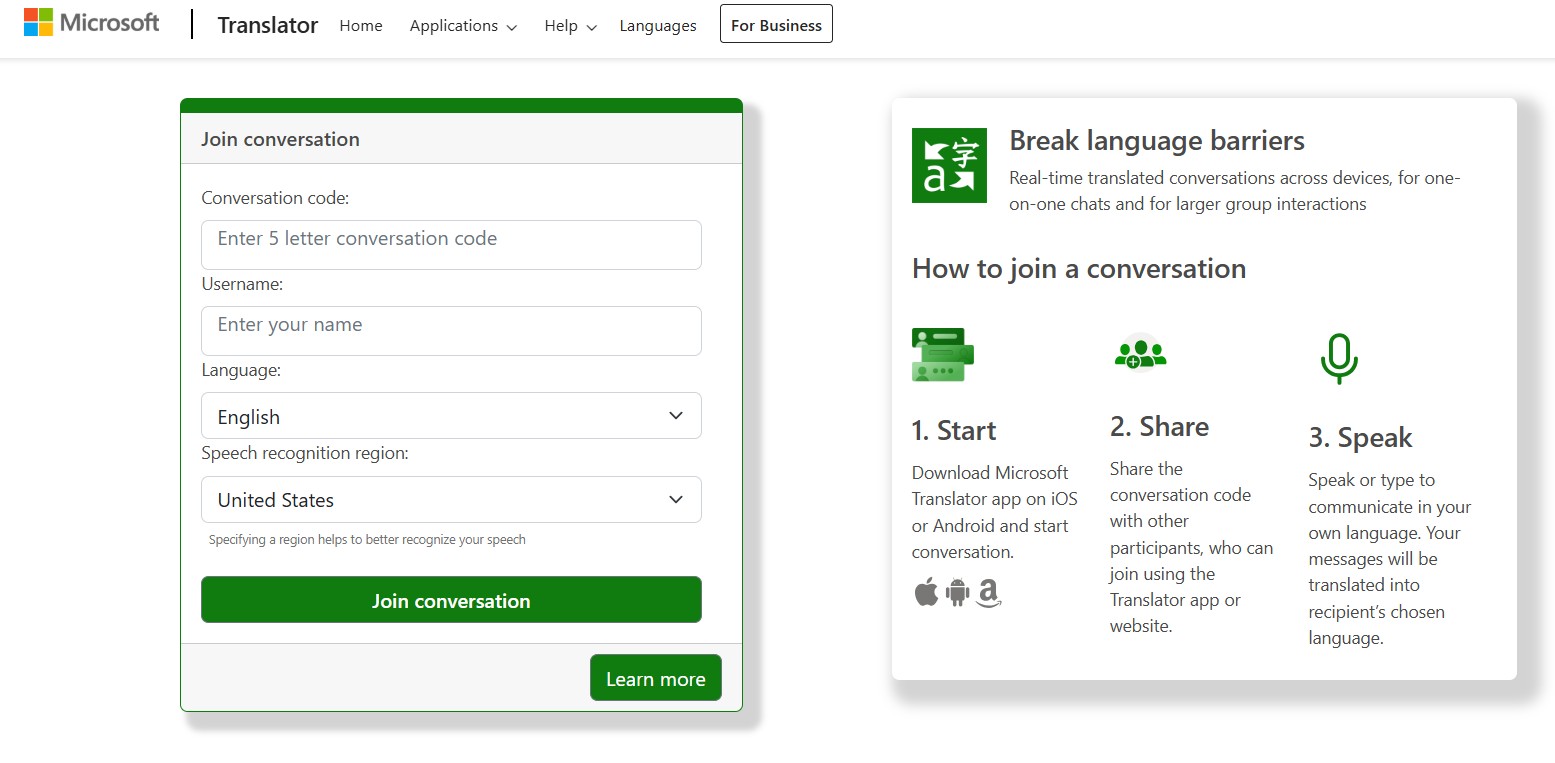Click the 'Specifying a region helps' hint text
Viewport: 1555px width, 763px height.
367,540
